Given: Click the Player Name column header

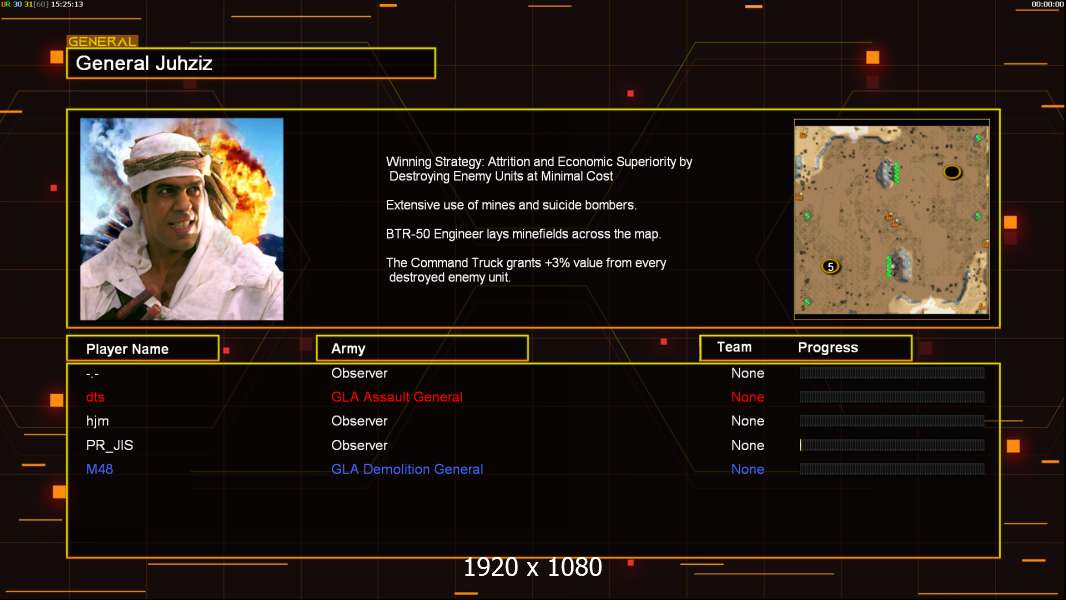Looking at the screenshot, I should pos(143,349).
